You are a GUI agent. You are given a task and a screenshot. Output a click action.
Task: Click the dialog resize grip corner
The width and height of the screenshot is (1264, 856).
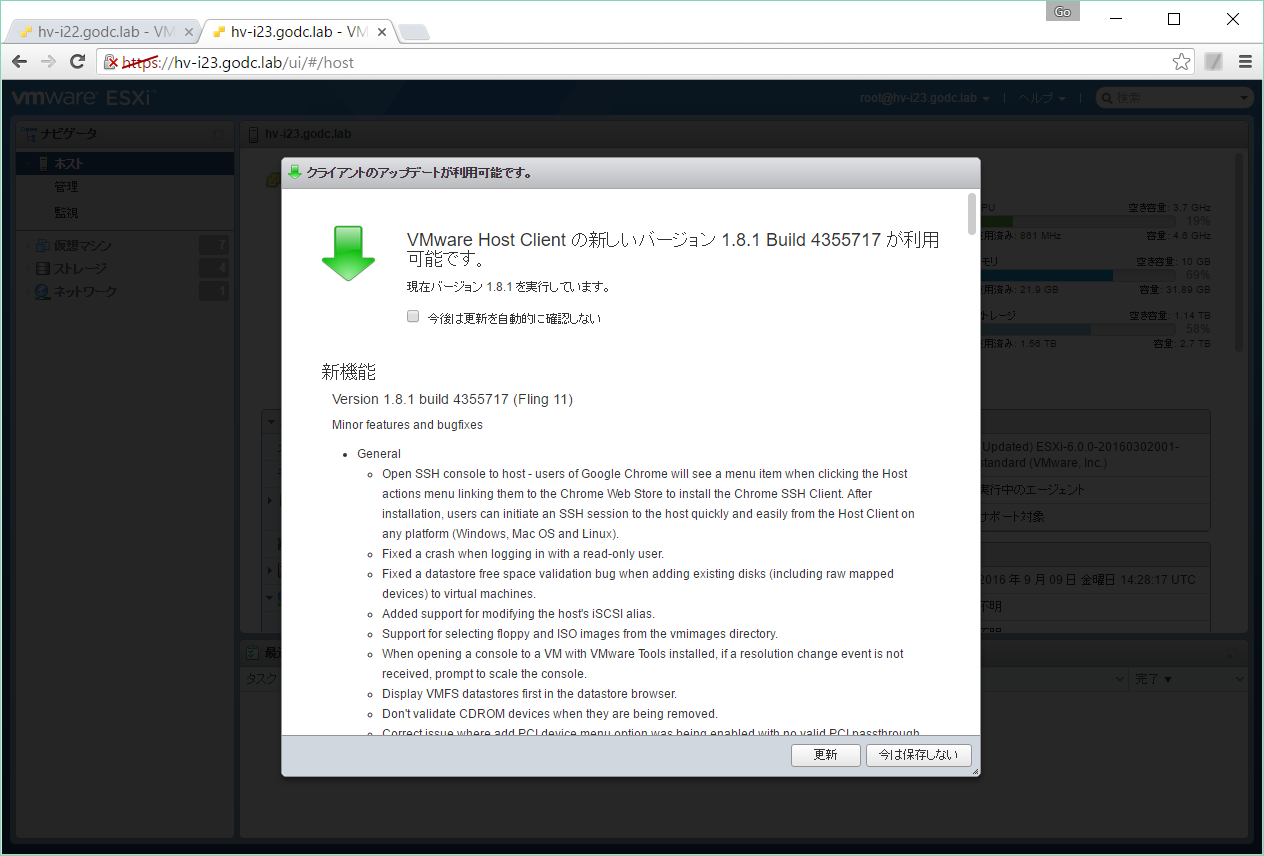(x=974, y=770)
